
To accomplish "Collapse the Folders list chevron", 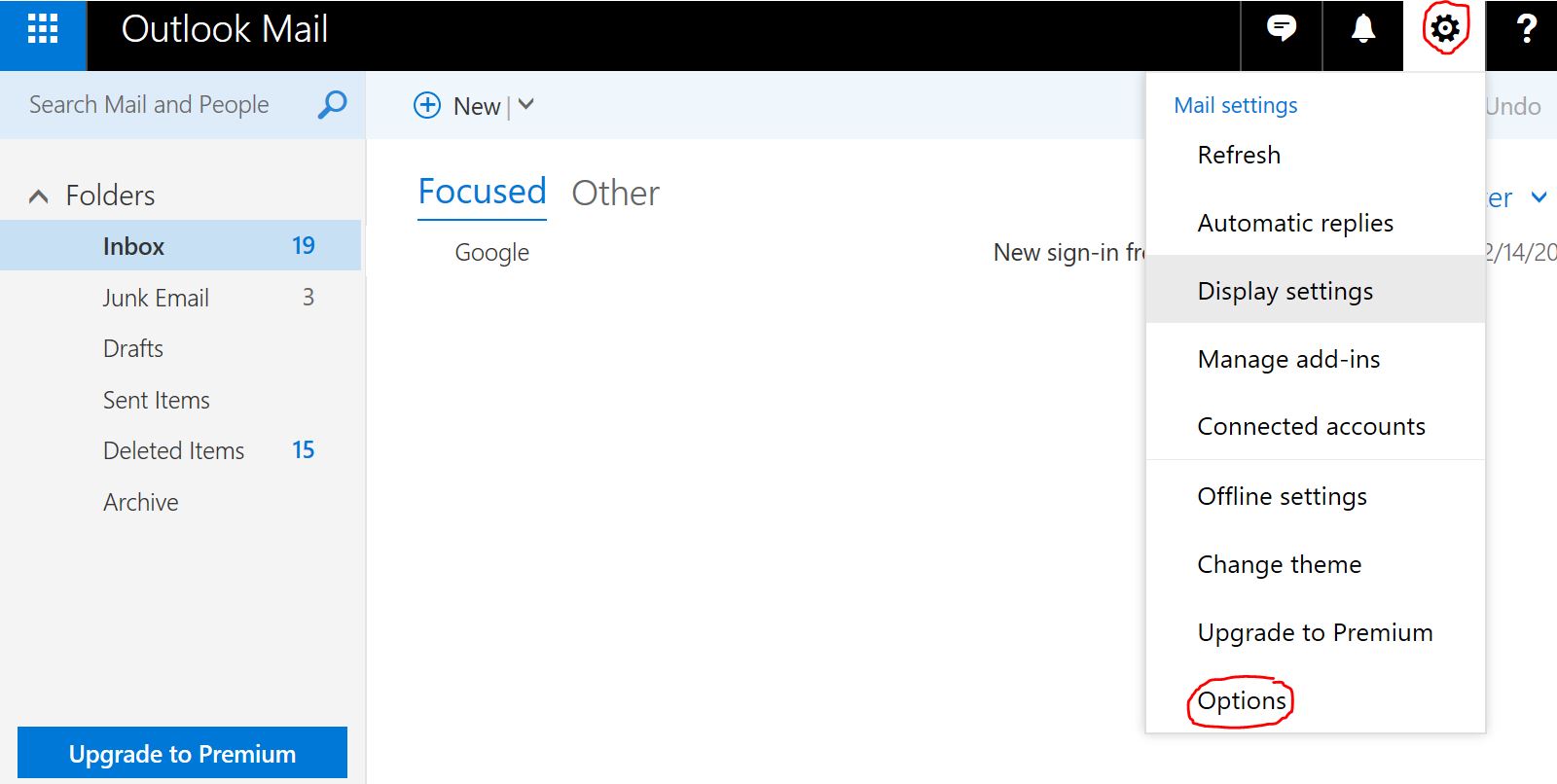I will point(39,196).
